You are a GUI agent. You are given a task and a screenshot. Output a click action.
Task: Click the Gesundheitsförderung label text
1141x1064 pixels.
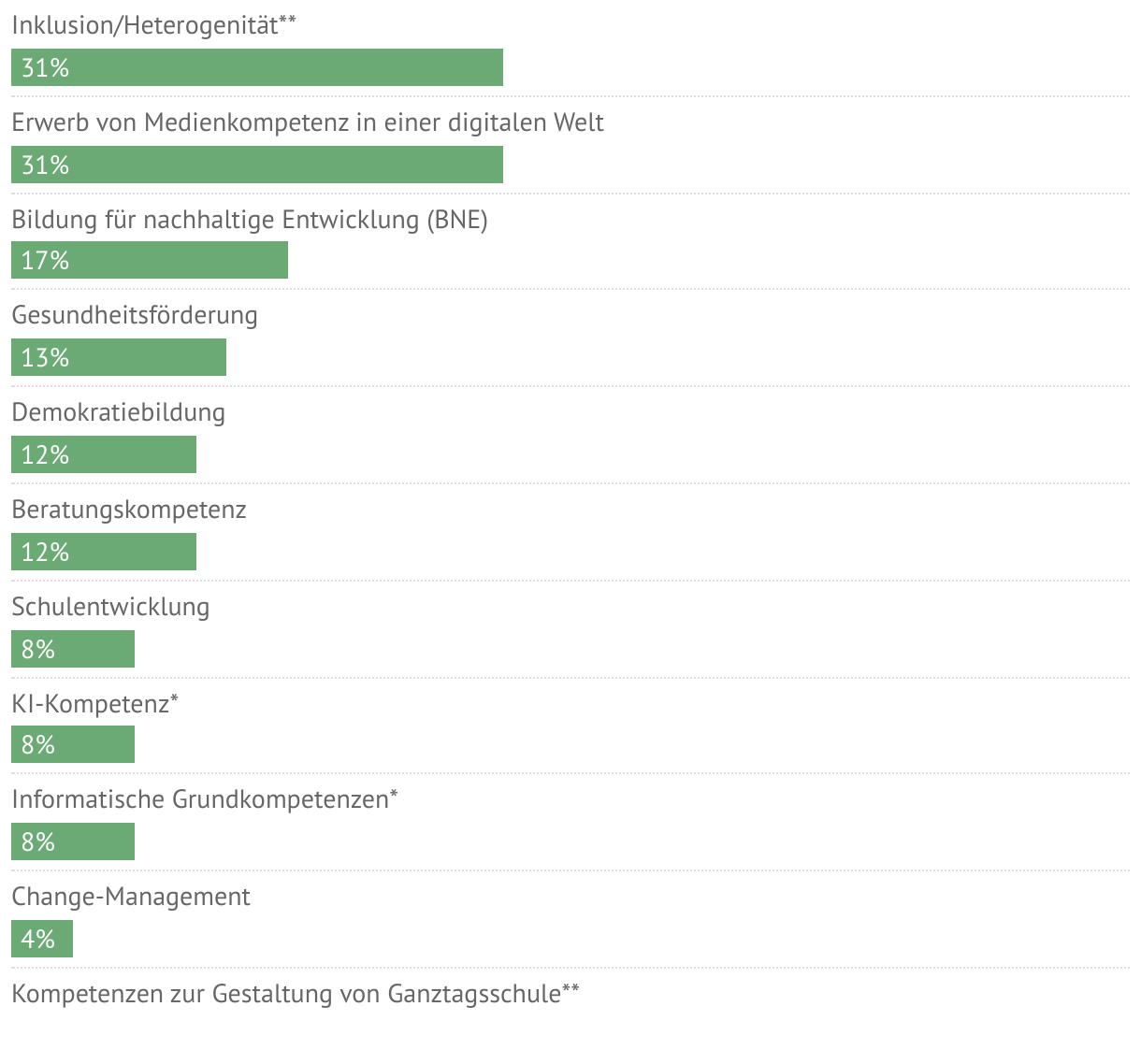(135, 315)
